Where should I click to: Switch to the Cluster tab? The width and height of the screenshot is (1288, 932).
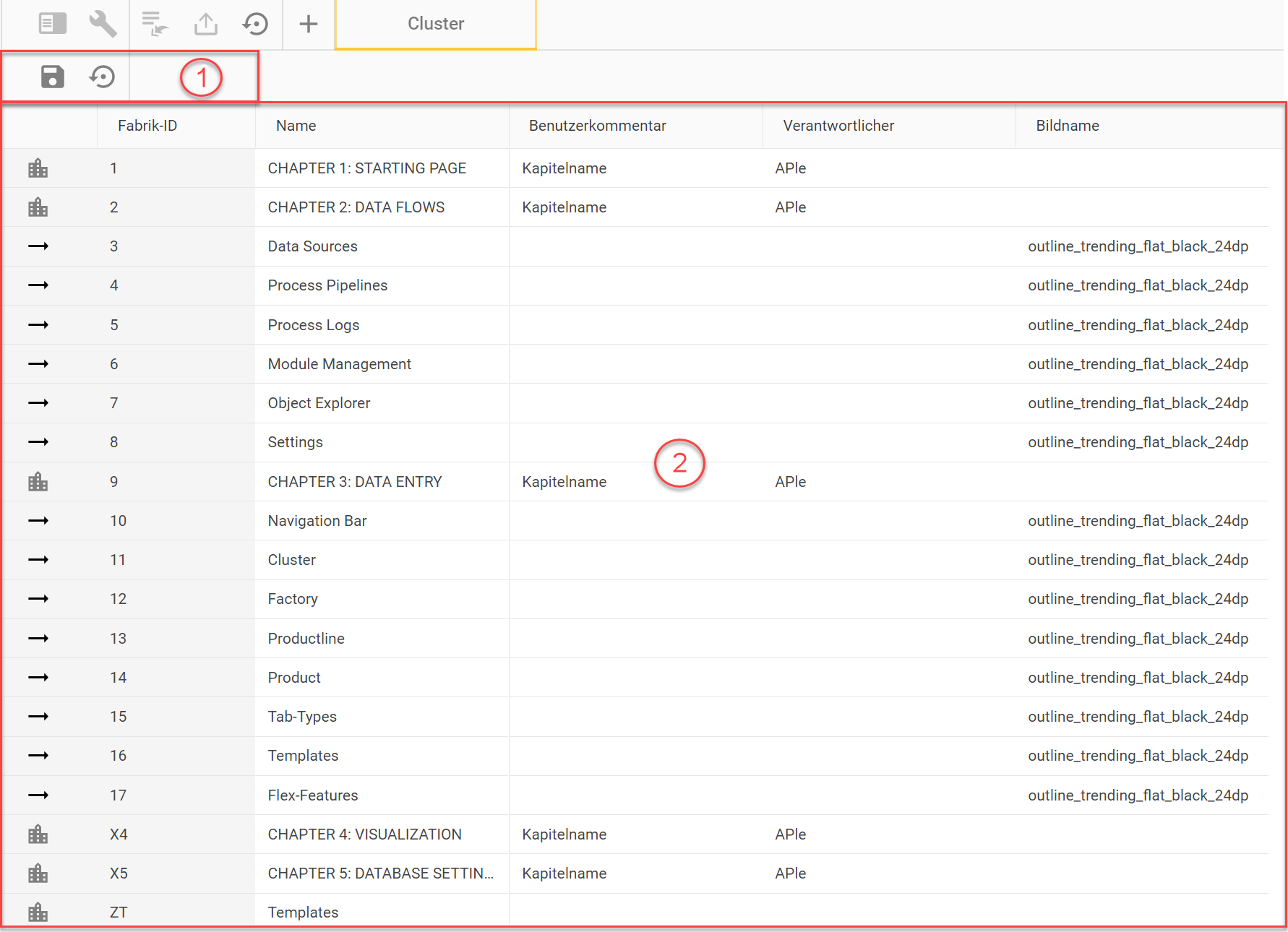pyautogui.click(x=435, y=24)
